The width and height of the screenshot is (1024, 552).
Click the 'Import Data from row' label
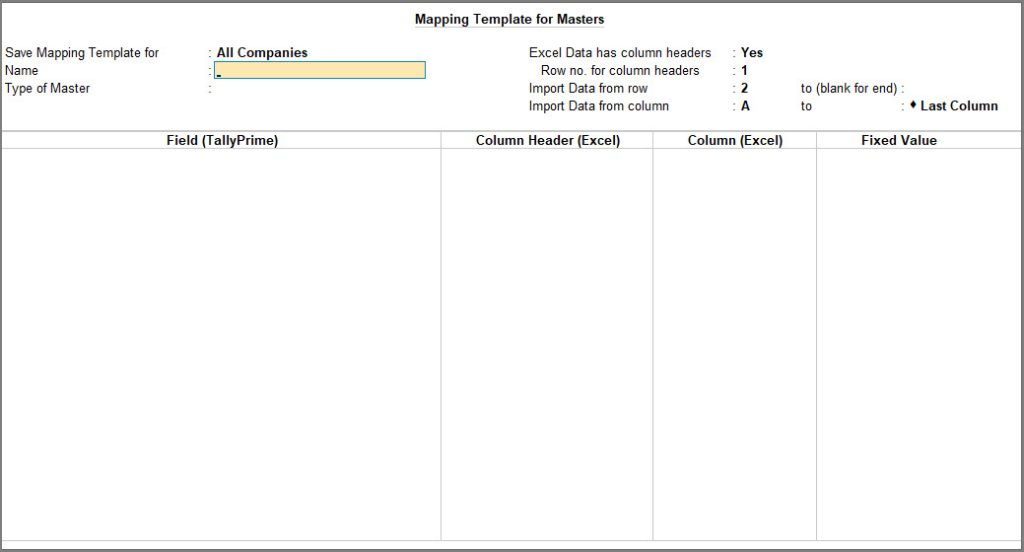tap(588, 88)
